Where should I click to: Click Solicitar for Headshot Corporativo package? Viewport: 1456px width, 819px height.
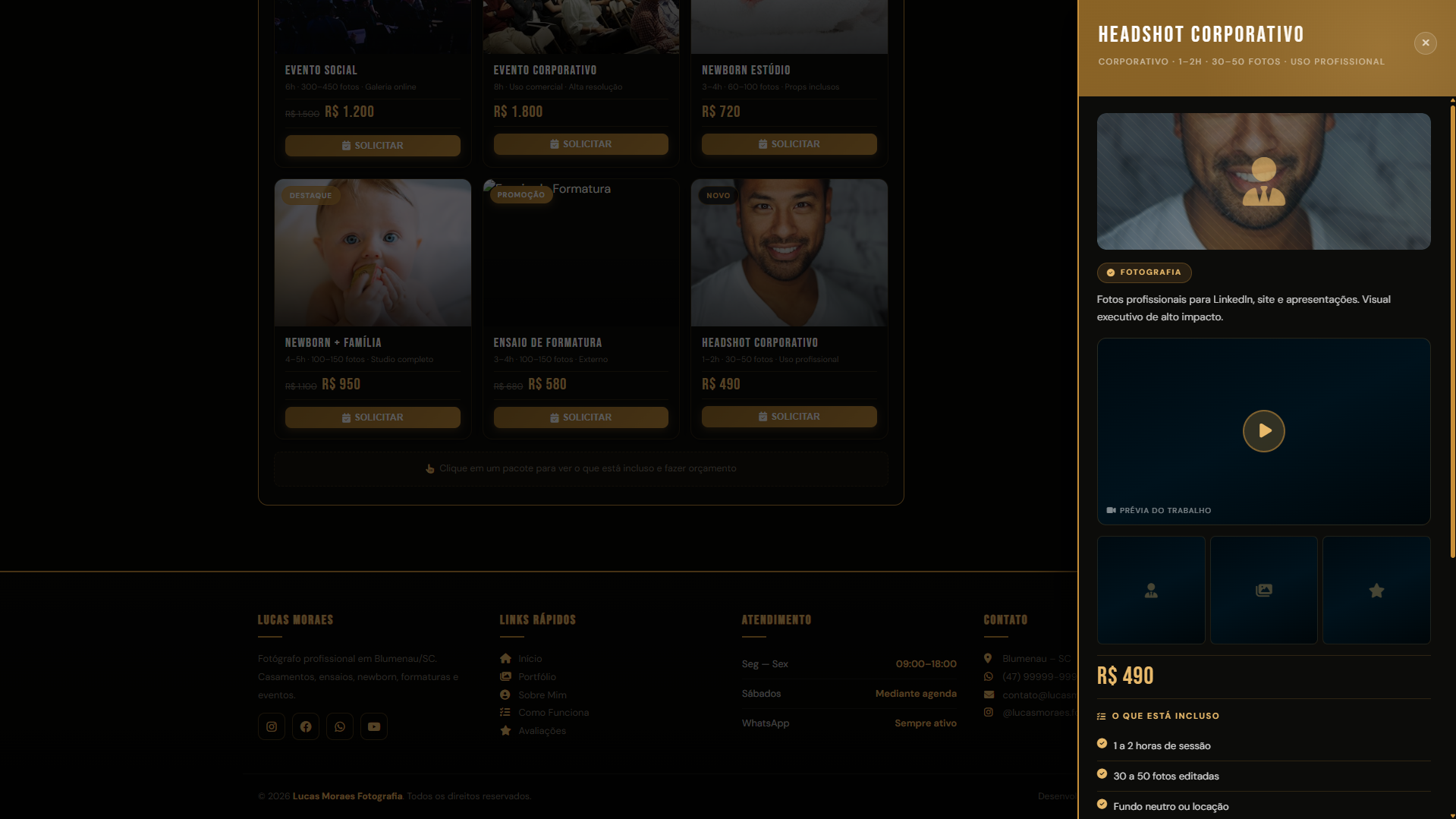788,417
